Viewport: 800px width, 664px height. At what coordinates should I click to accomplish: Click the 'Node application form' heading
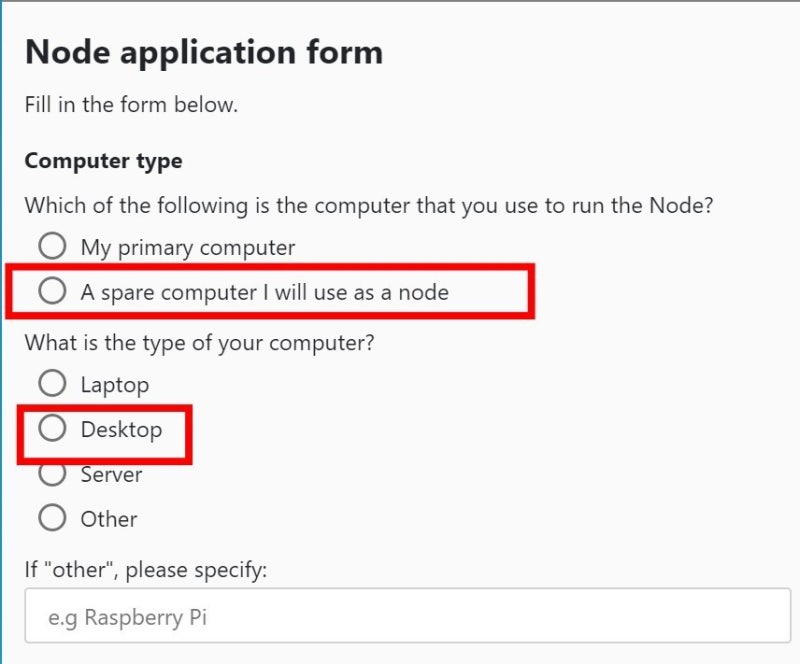pyautogui.click(x=203, y=52)
